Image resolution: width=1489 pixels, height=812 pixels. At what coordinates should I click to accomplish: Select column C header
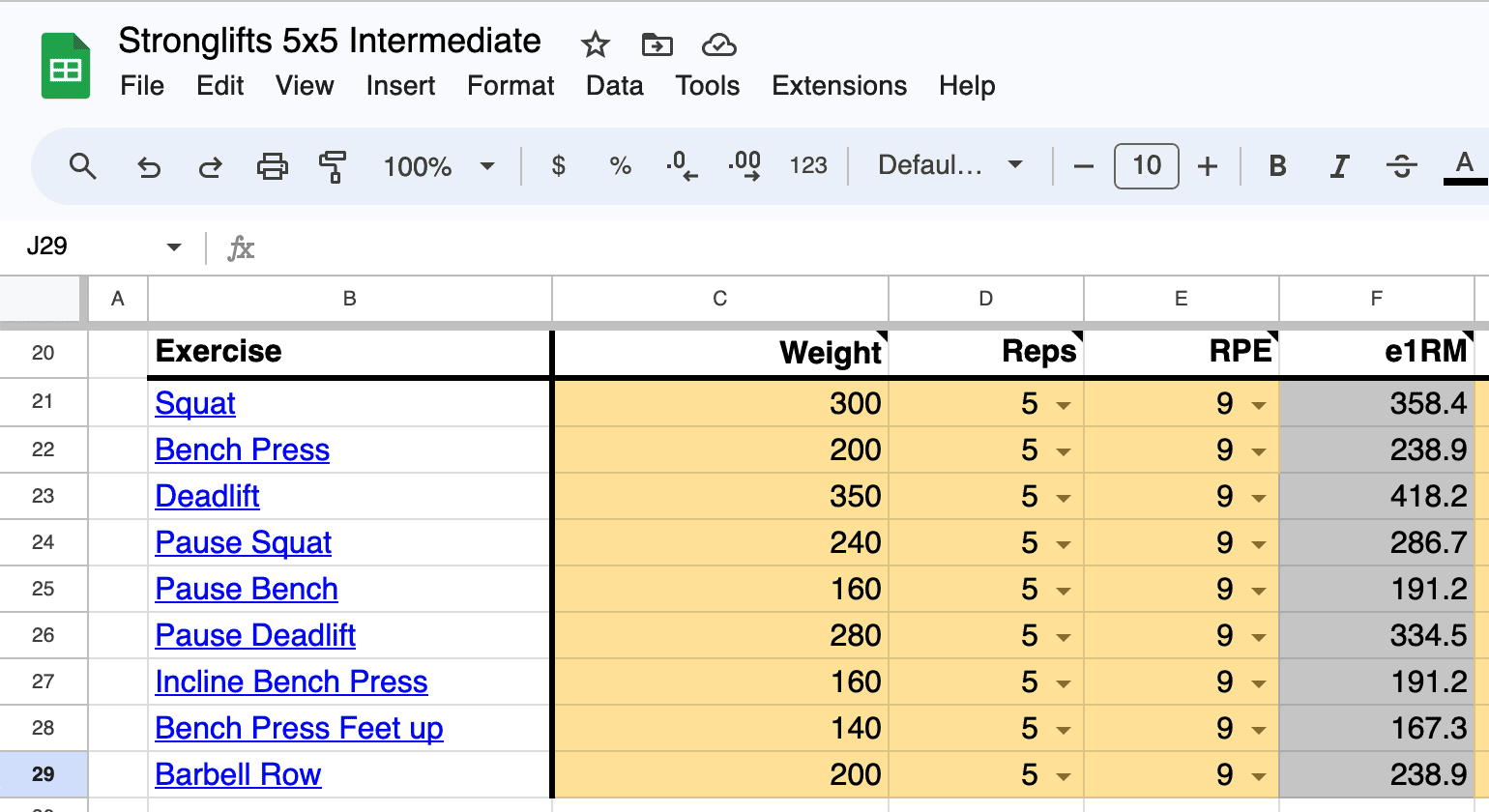[x=720, y=299]
